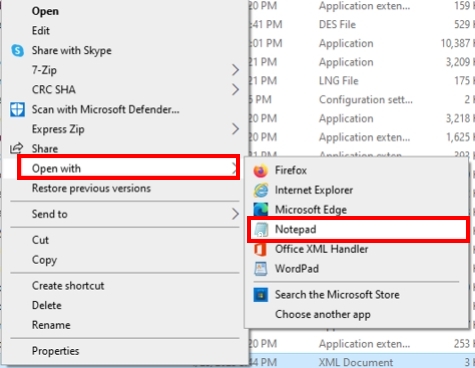Click the WordPad icon
The image size is (475, 368).
(260, 269)
